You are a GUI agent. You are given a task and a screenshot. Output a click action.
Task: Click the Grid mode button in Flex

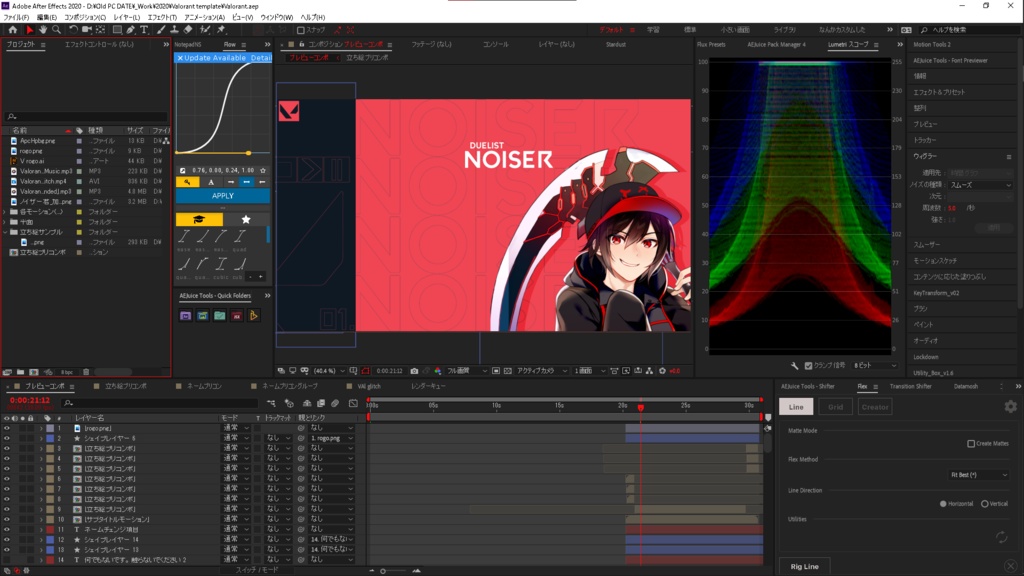click(835, 407)
